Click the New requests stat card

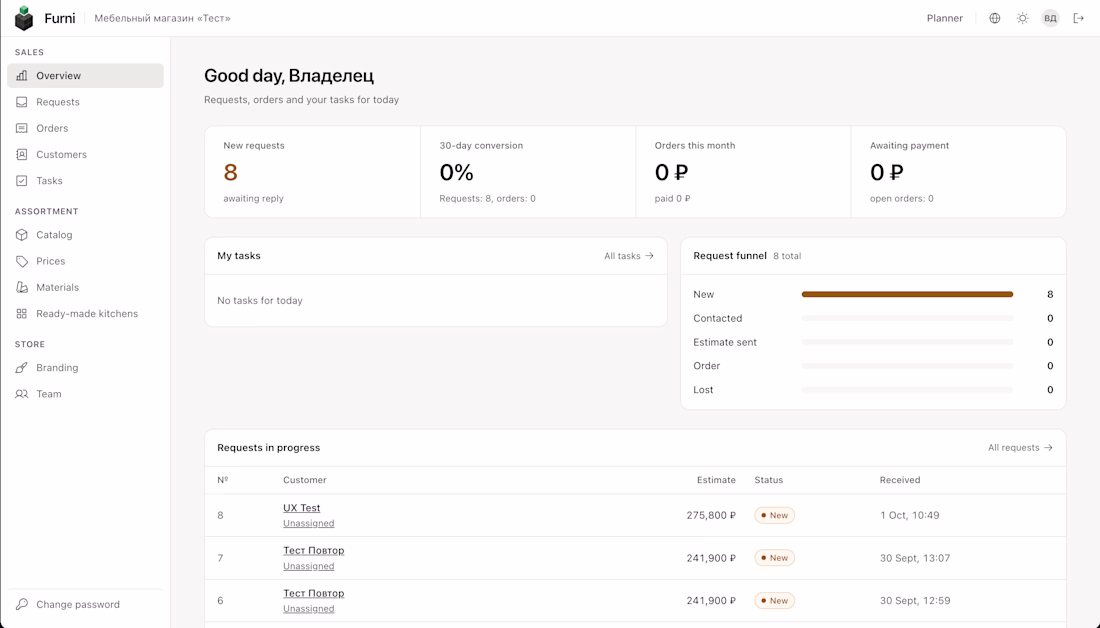312,172
